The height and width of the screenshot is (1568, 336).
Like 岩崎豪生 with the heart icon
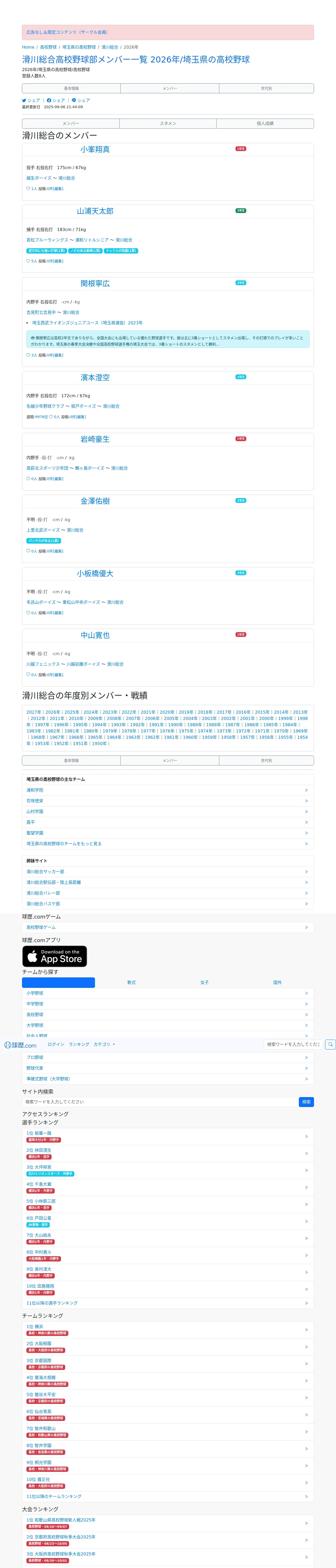tap(28, 479)
